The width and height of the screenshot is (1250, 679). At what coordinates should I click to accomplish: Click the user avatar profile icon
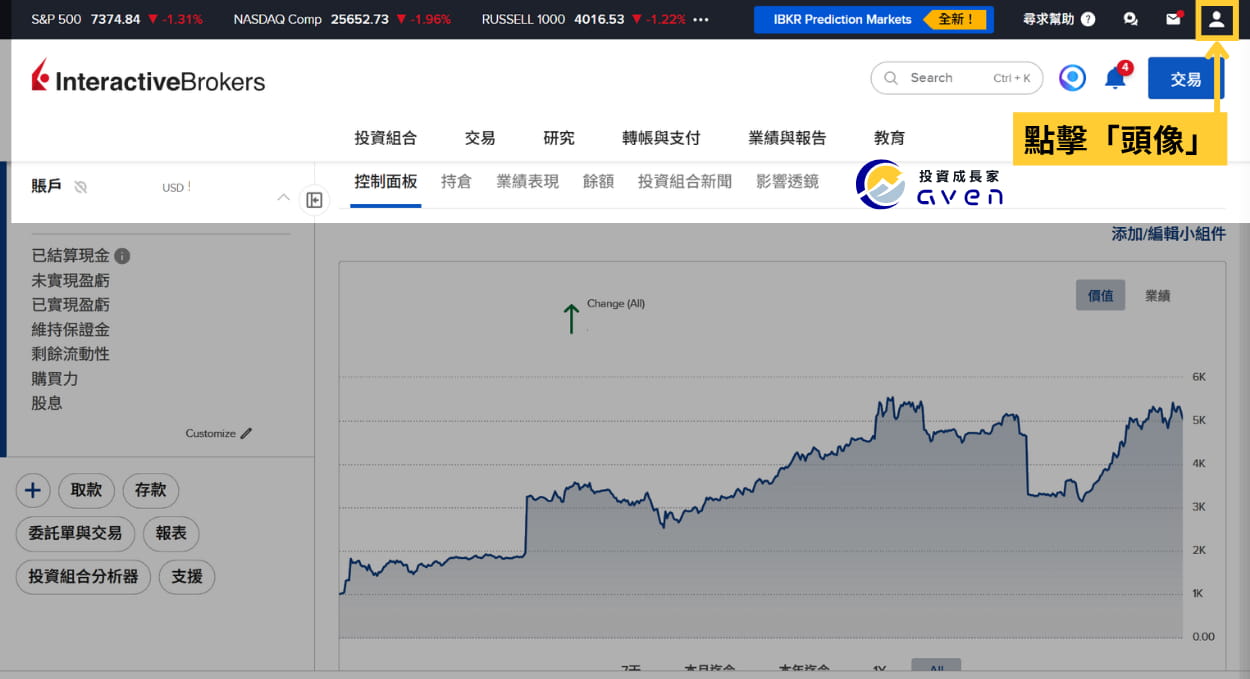[1217, 19]
